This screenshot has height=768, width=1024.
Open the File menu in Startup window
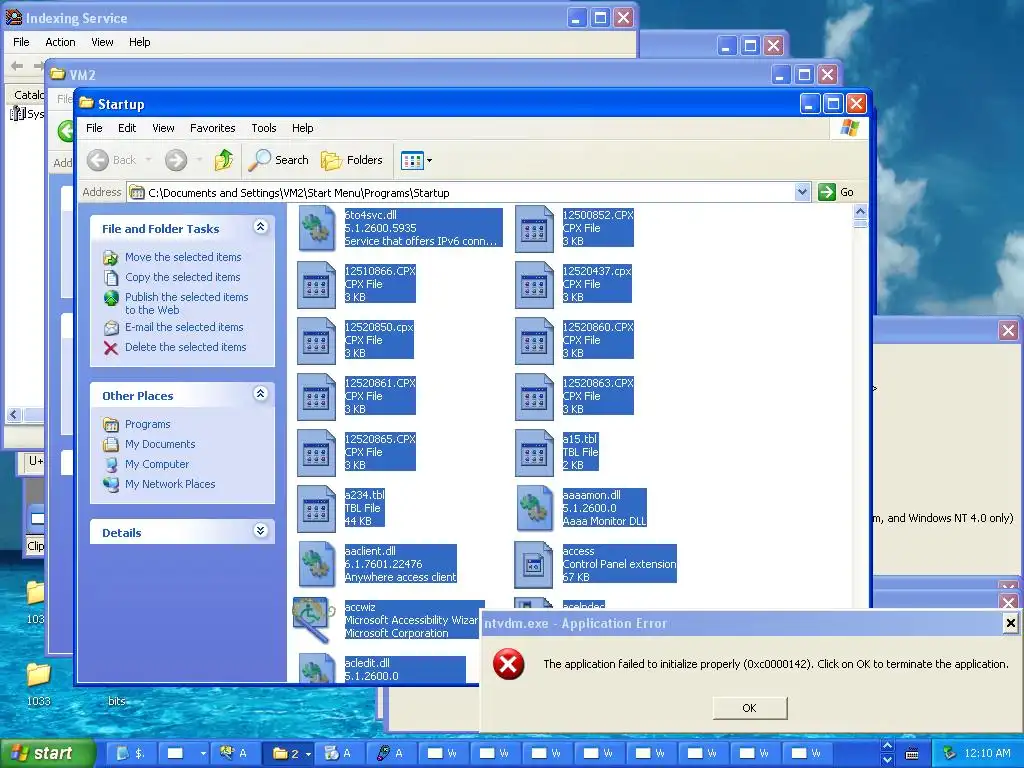pos(94,128)
